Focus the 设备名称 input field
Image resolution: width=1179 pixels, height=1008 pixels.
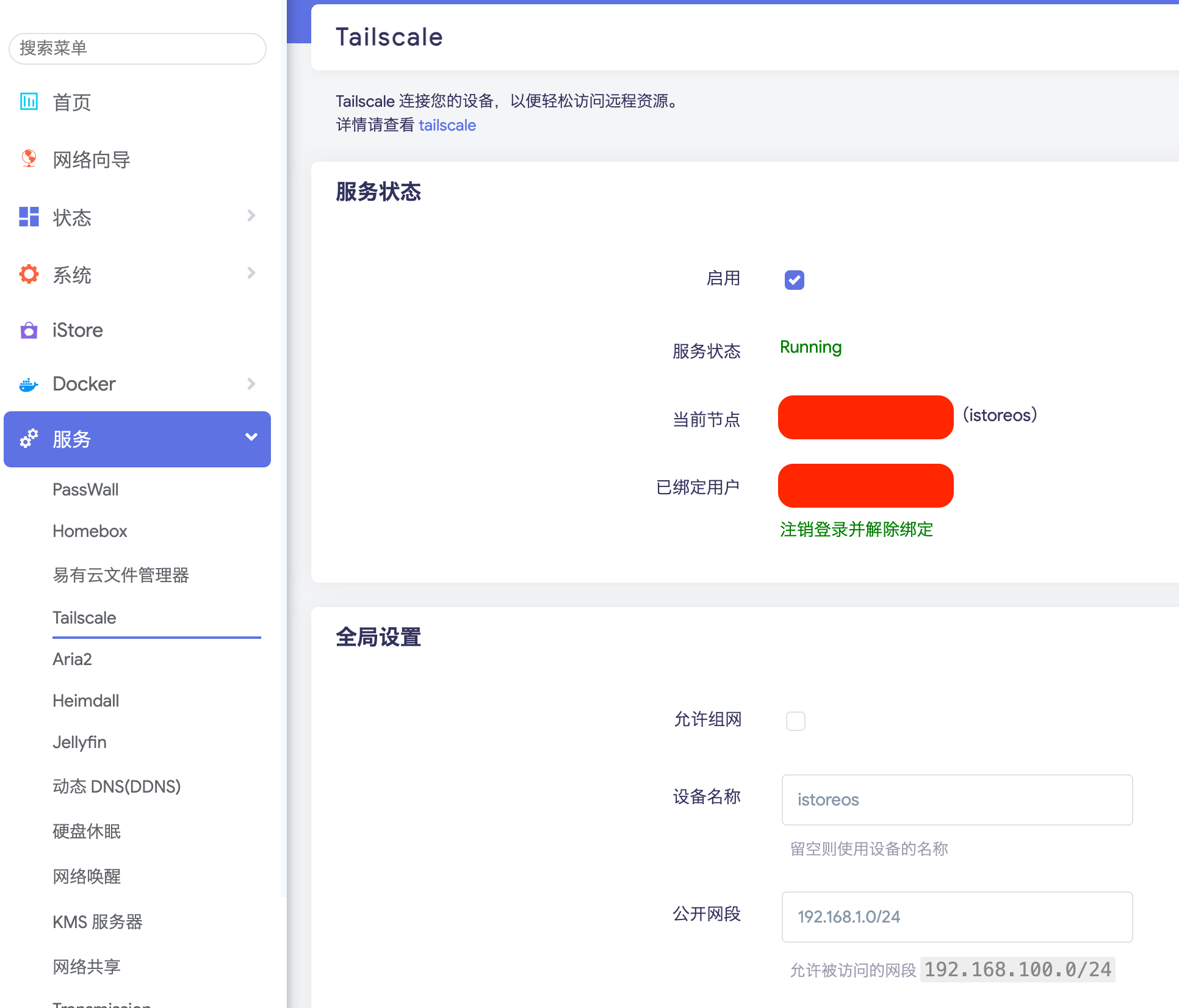coord(956,799)
